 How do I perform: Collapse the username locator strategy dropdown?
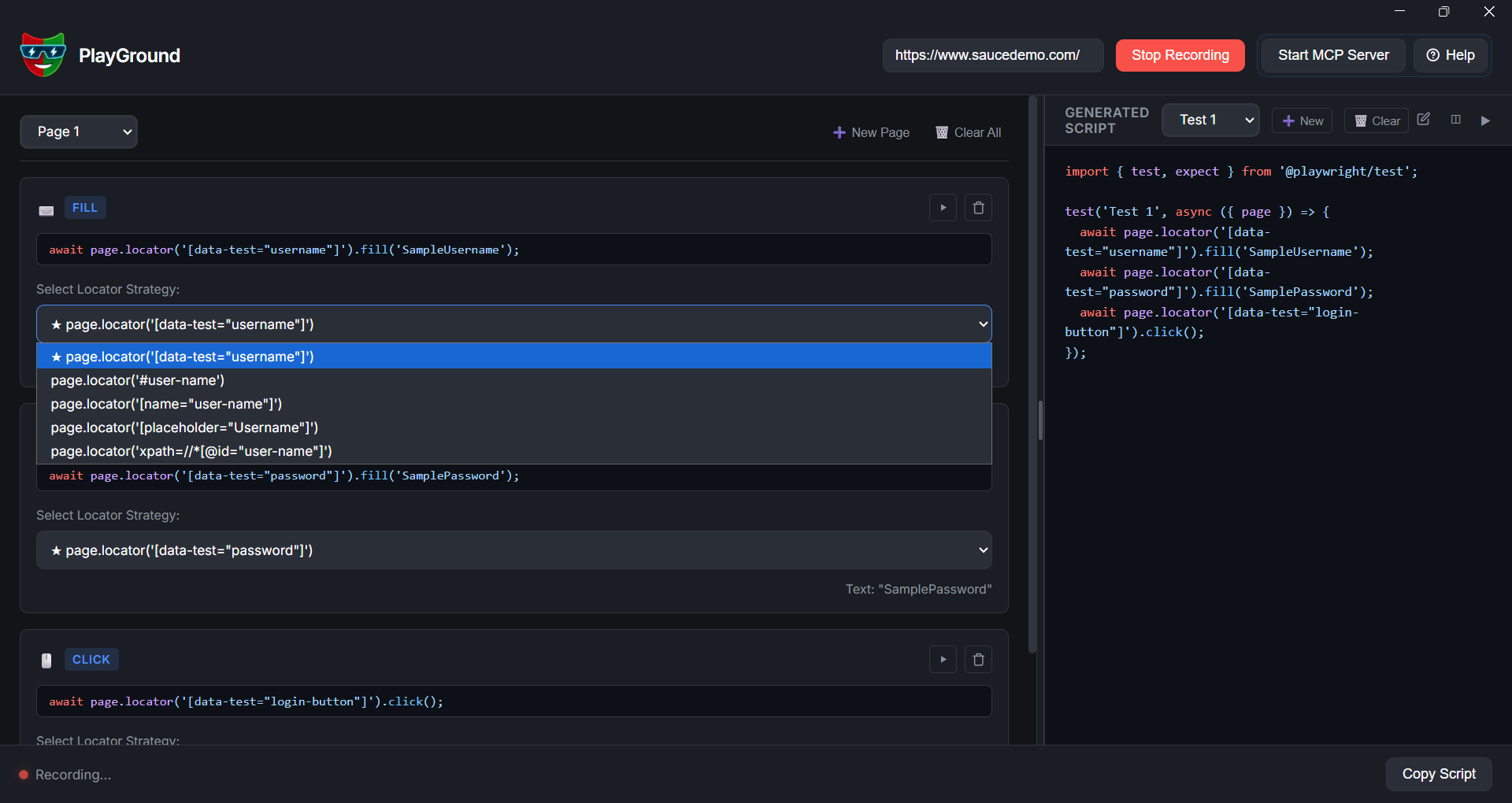coord(513,324)
